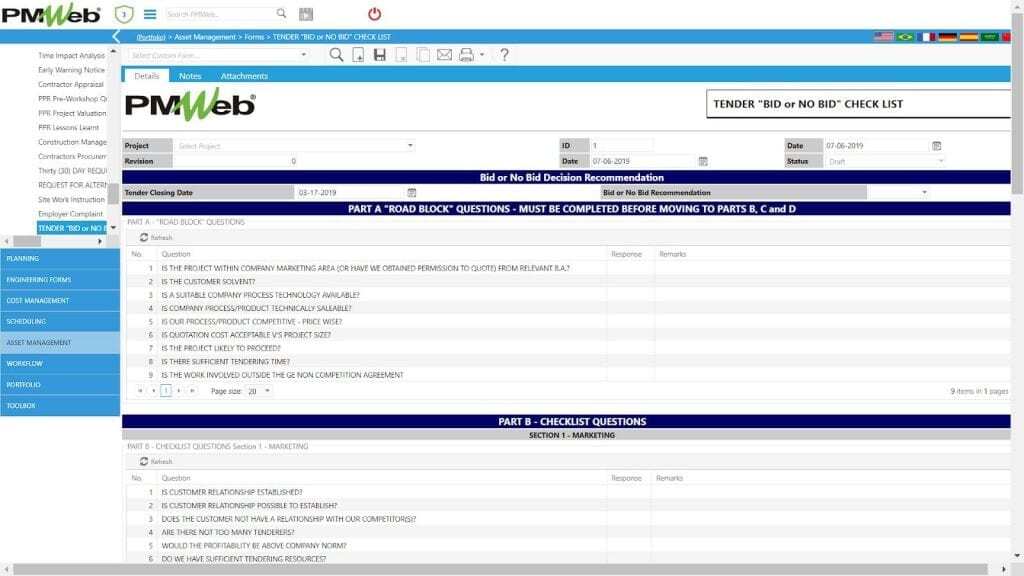Open Bid or No Bid Recommendation dropdown
Screen dimensions: 1024x576
pos(924,193)
